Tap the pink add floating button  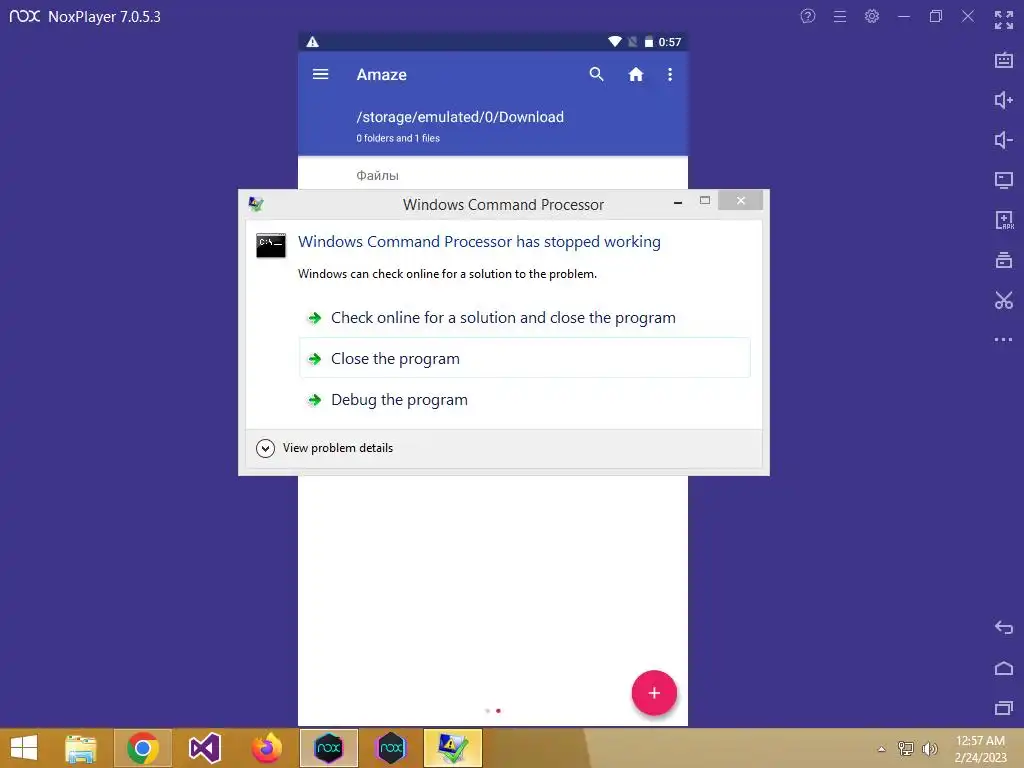coord(654,693)
